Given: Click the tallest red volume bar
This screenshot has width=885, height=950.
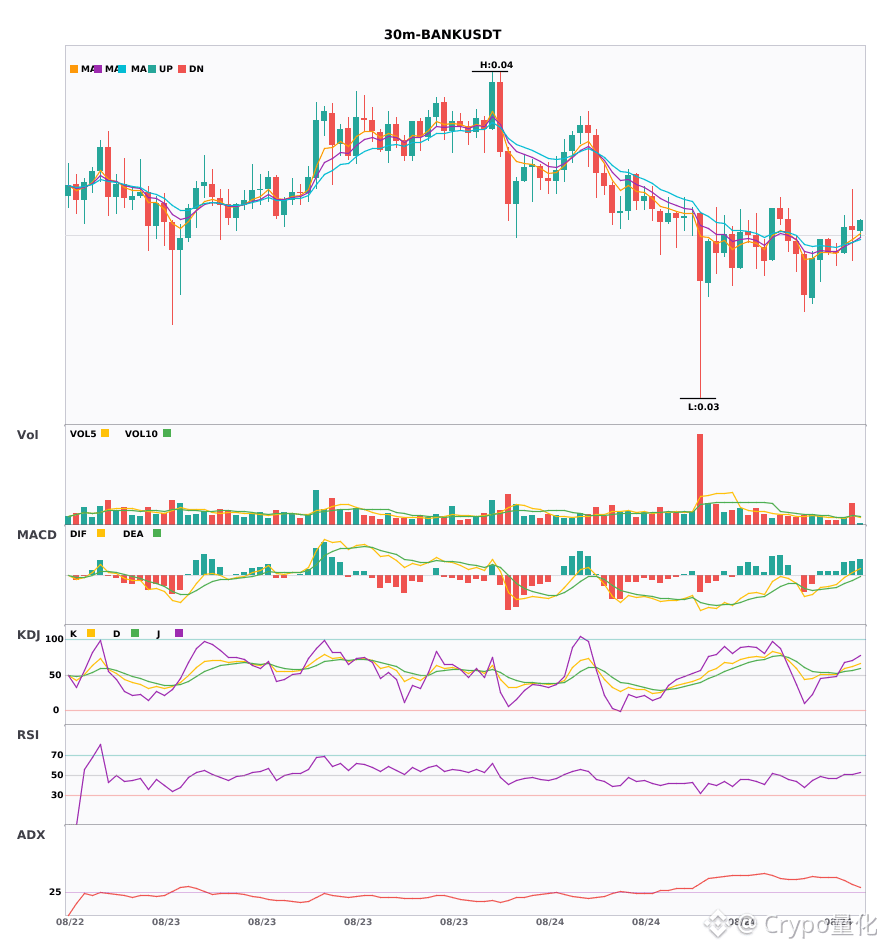Looking at the screenshot, I should click(700, 479).
